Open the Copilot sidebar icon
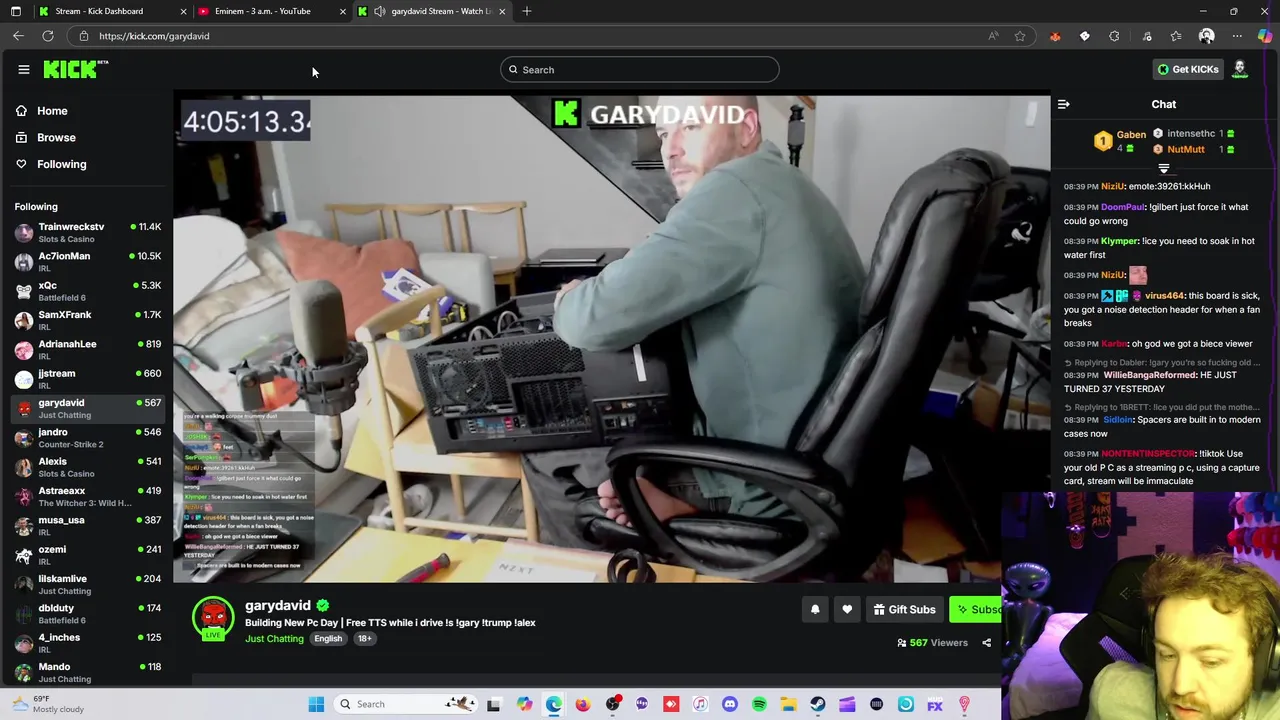Screen dimensions: 1280x720 coord(1265,36)
